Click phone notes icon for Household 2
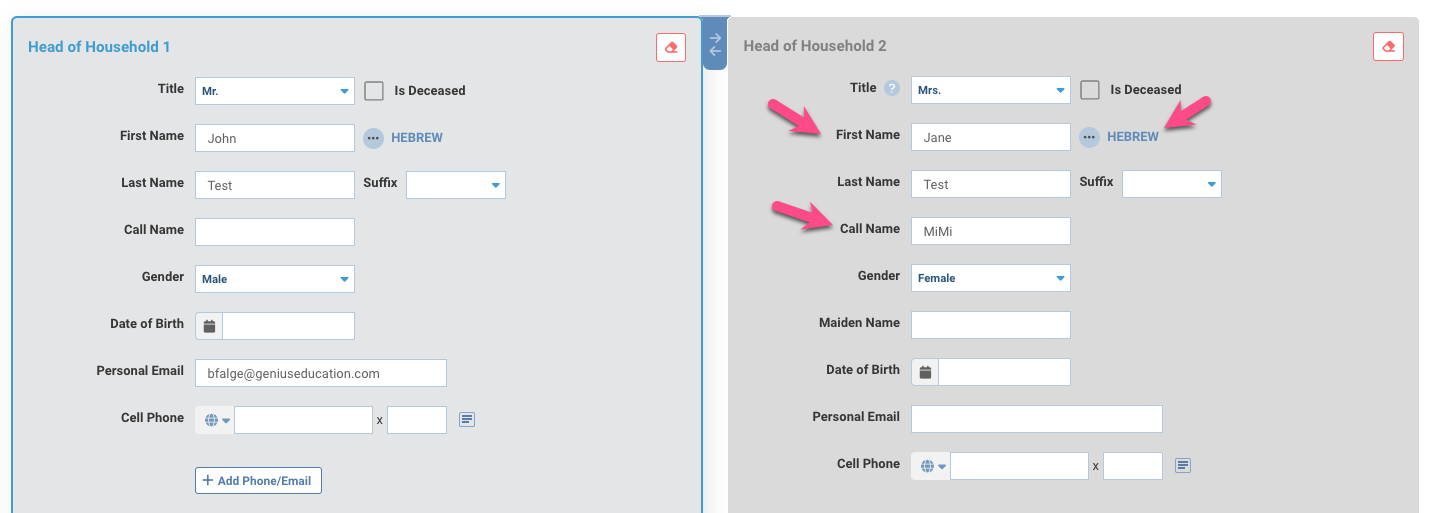This screenshot has width=1431, height=513. tap(1183, 466)
